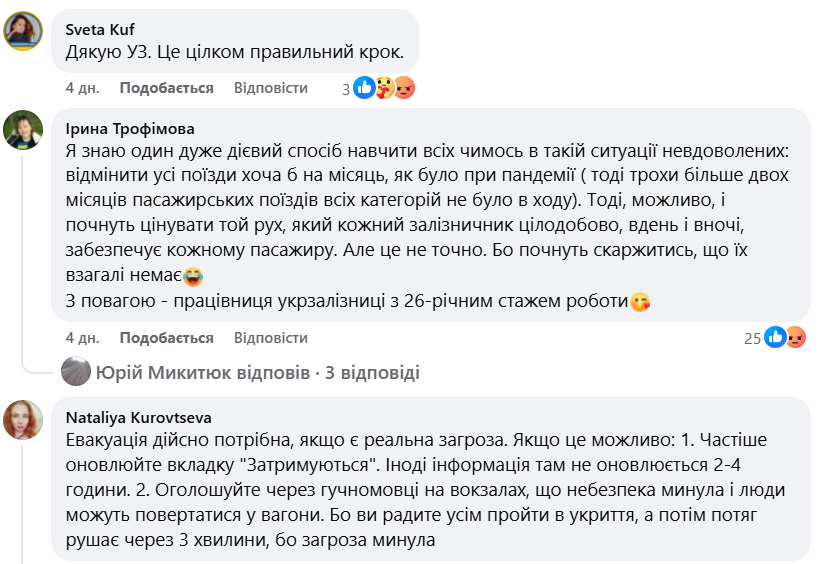Click Ірина Трофімова's profile avatar
Viewport: 837px width, 564px height.
(23, 130)
